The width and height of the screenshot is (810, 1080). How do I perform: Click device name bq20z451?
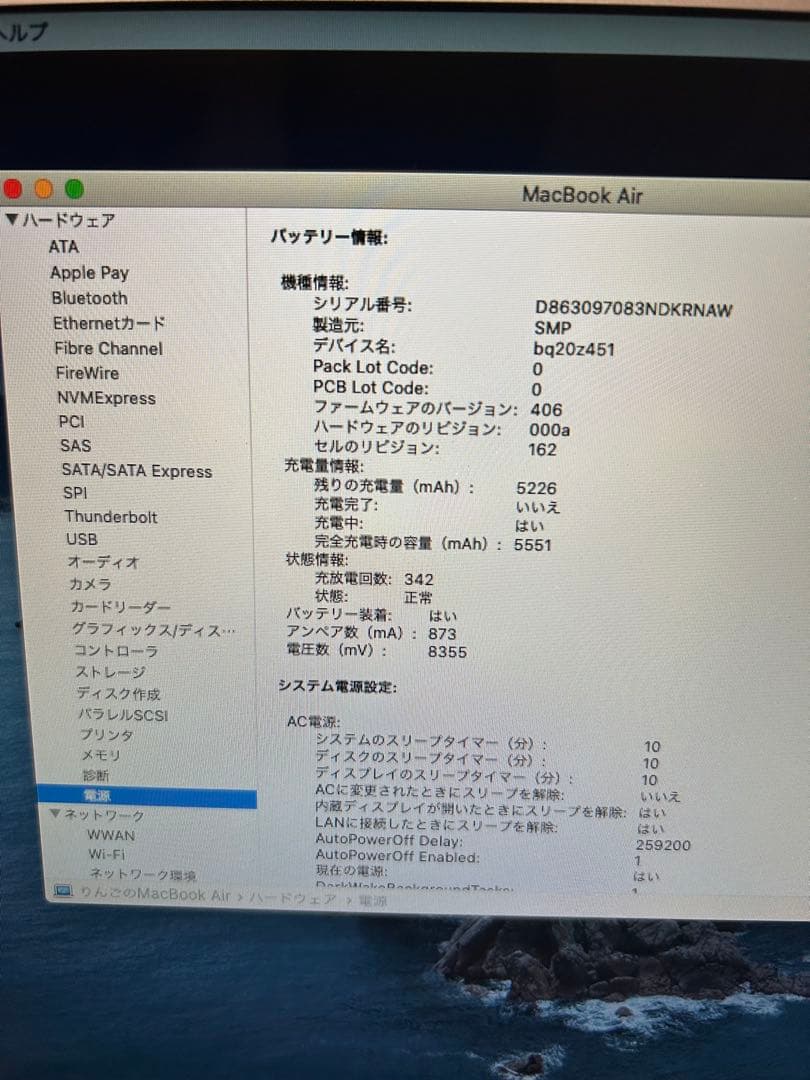point(574,349)
